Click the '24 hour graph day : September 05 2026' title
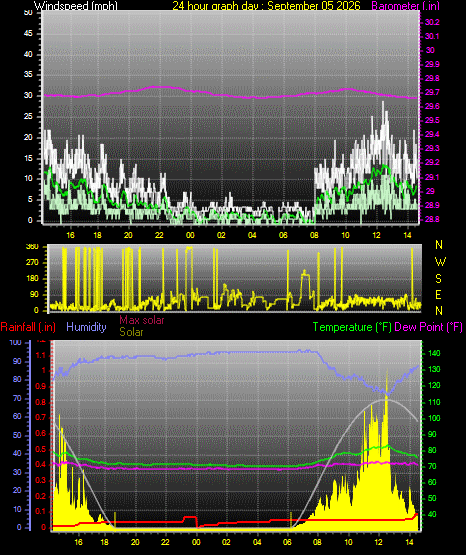This screenshot has width=466, height=555. coord(266,5)
